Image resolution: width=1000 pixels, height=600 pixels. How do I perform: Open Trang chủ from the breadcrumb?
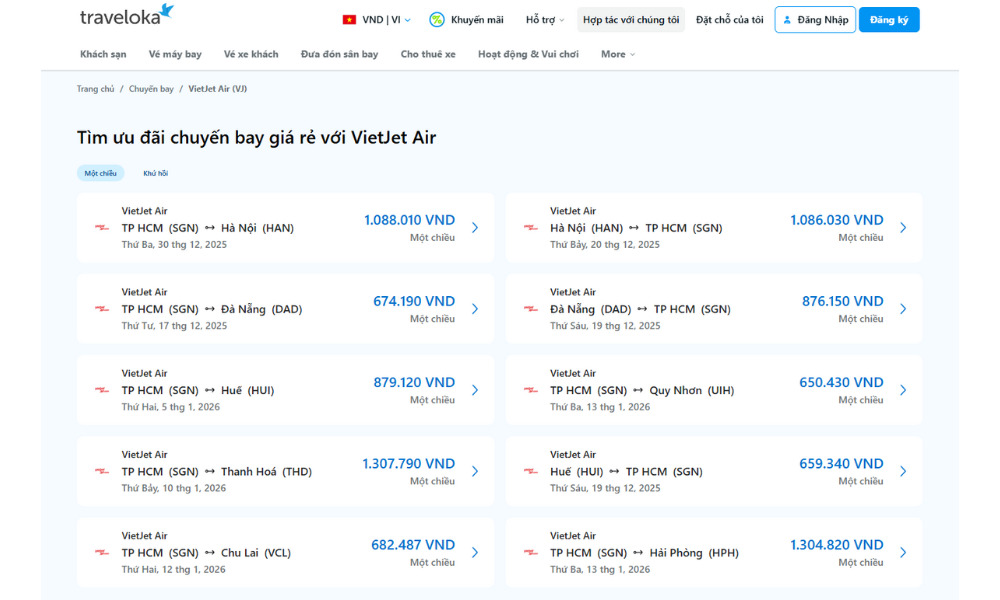pyautogui.click(x=95, y=88)
